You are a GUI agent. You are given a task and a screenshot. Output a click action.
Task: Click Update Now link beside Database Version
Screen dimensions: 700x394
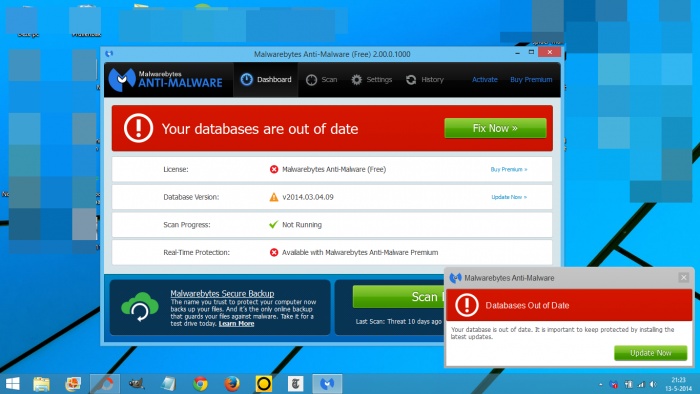509,197
